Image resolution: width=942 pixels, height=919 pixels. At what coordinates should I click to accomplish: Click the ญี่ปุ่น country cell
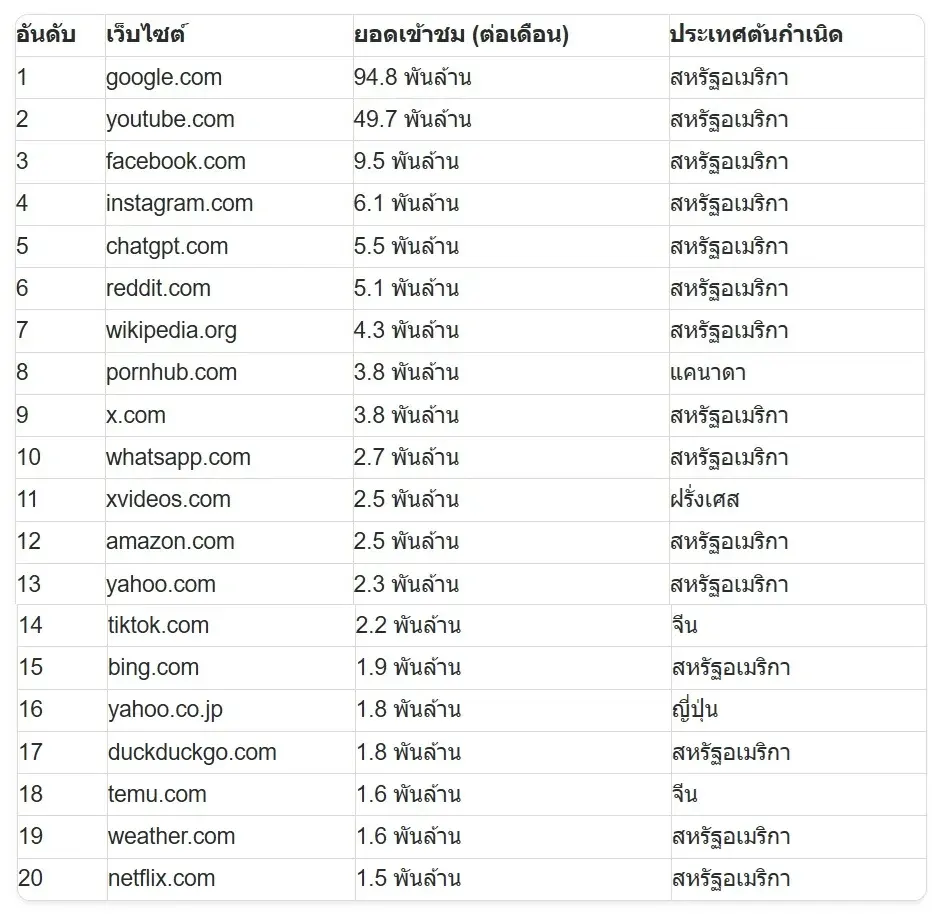tap(695, 710)
